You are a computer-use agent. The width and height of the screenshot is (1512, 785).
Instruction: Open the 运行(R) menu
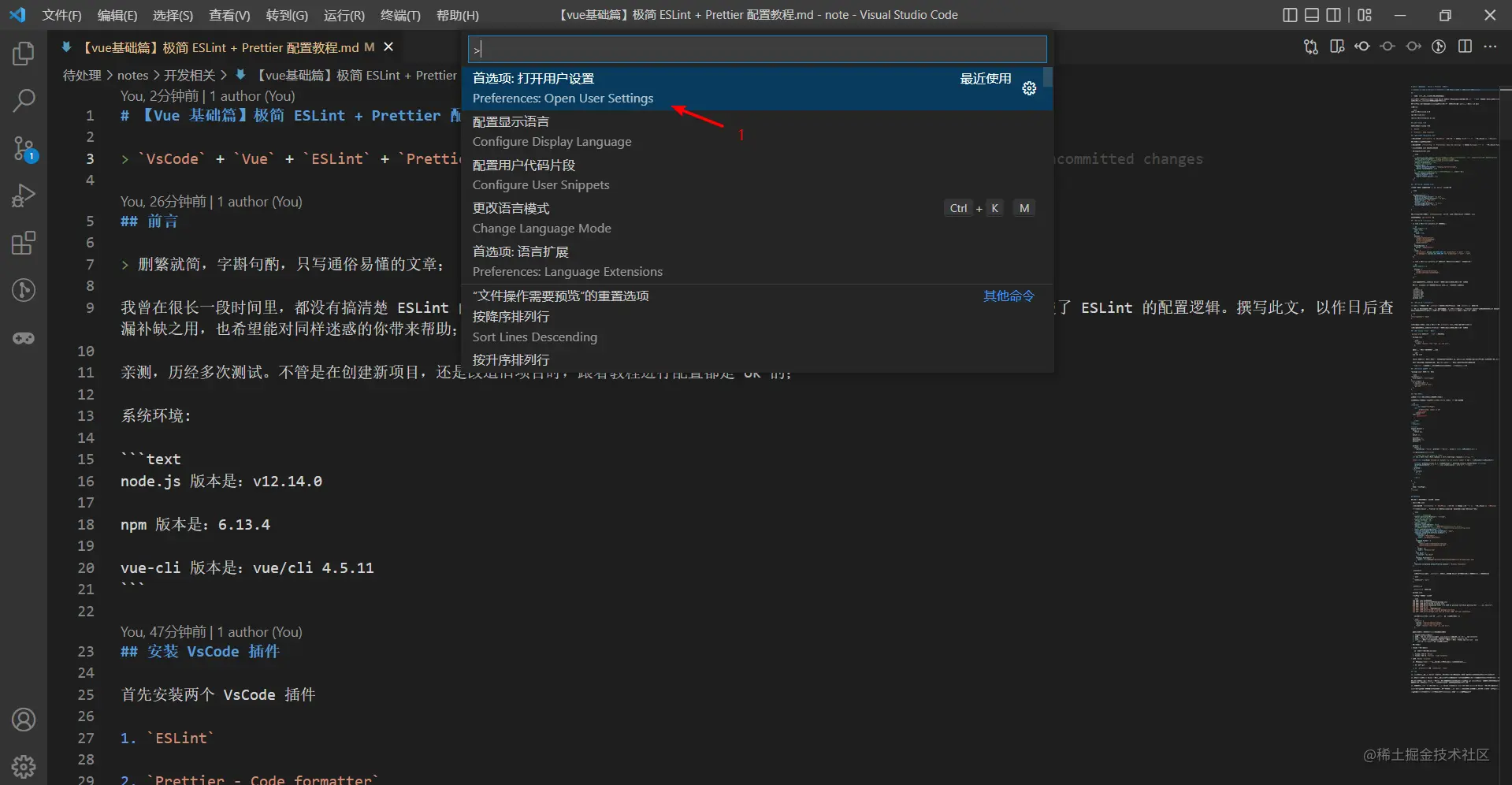pyautogui.click(x=344, y=15)
